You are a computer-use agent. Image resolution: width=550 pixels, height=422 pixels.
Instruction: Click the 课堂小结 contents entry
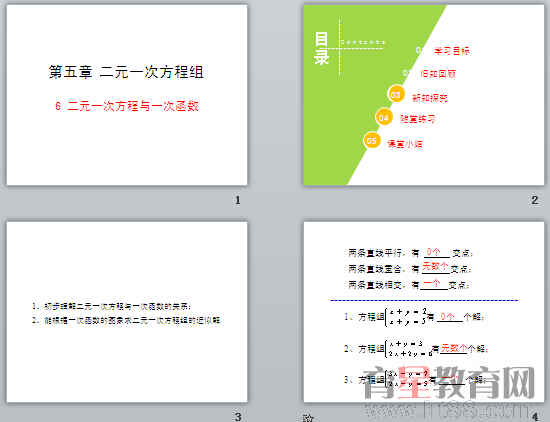(x=405, y=144)
